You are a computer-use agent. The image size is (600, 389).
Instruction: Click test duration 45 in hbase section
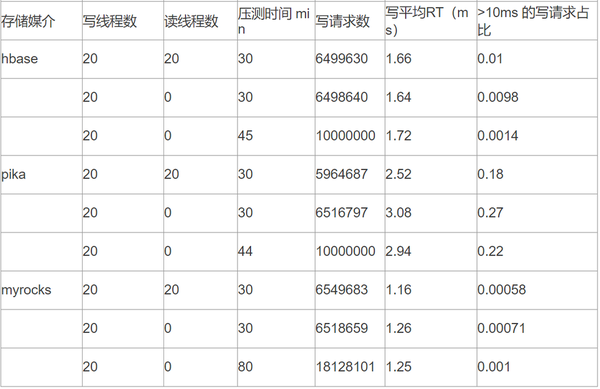point(245,136)
